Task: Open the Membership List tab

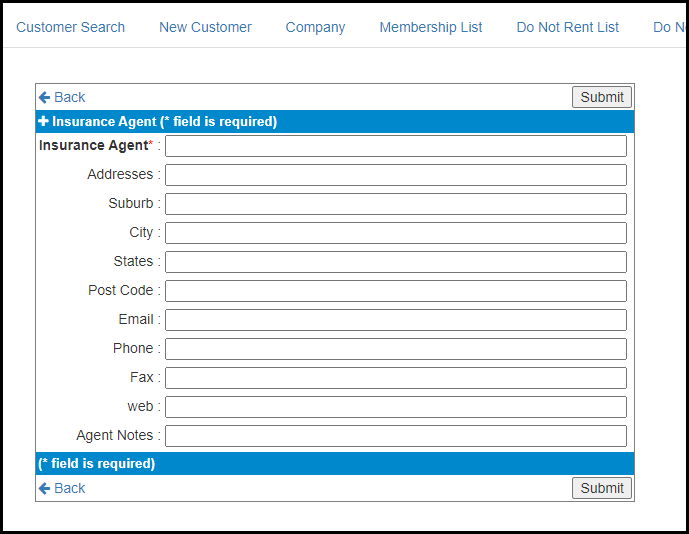Action: [x=431, y=27]
